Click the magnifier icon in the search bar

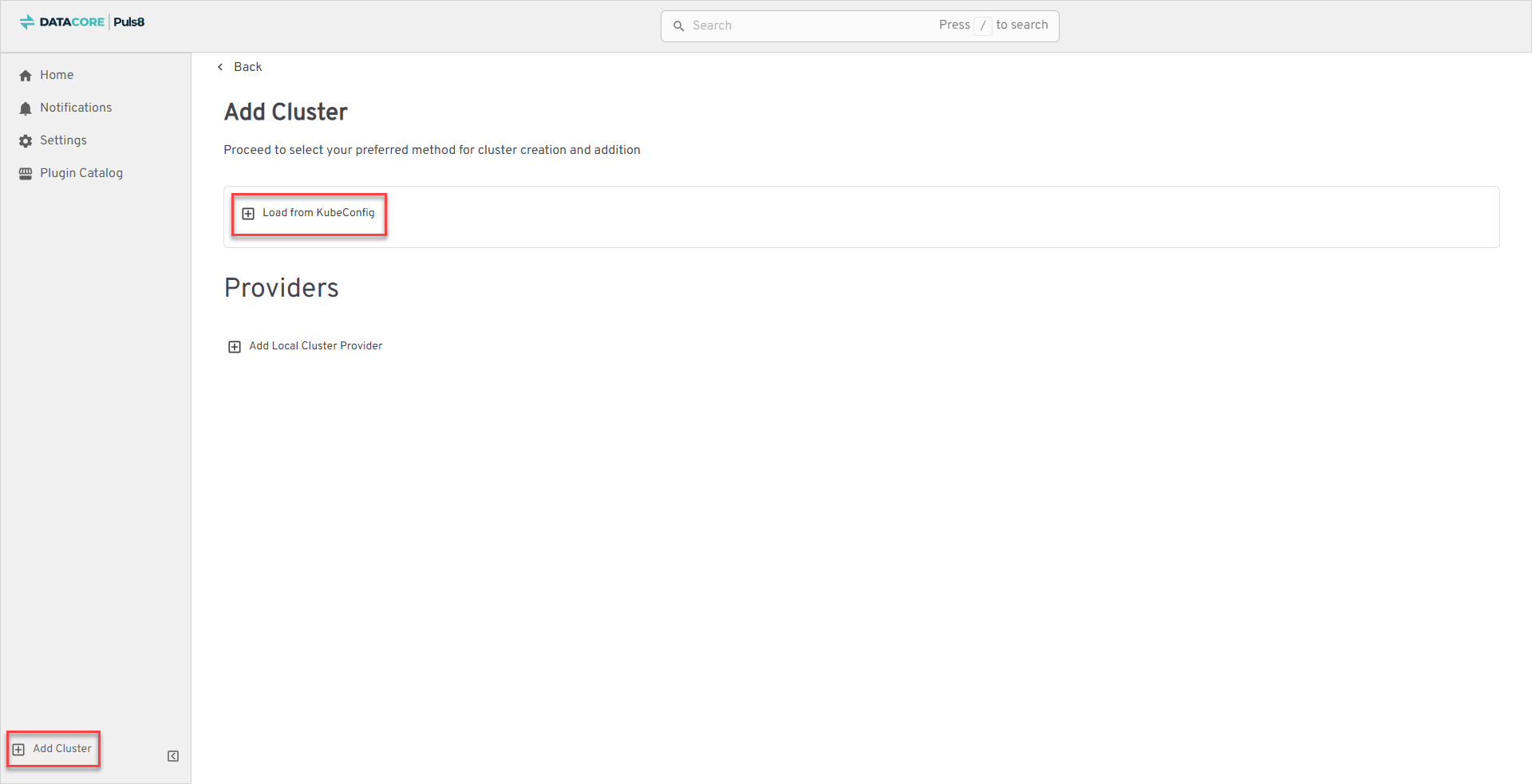tap(679, 26)
